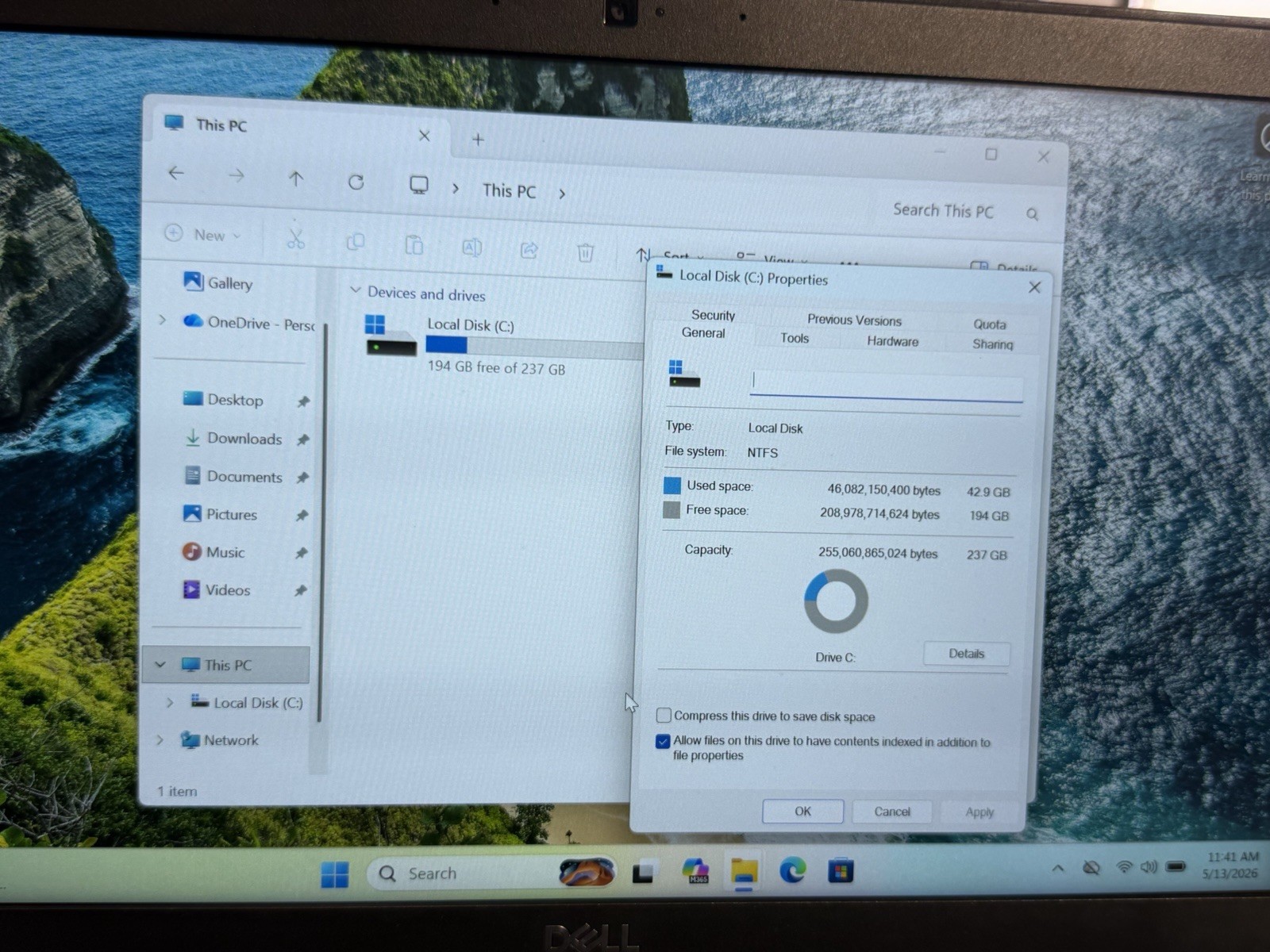This screenshot has height=952, width=1270.
Task: Click the drive label text field
Action: click(886, 383)
